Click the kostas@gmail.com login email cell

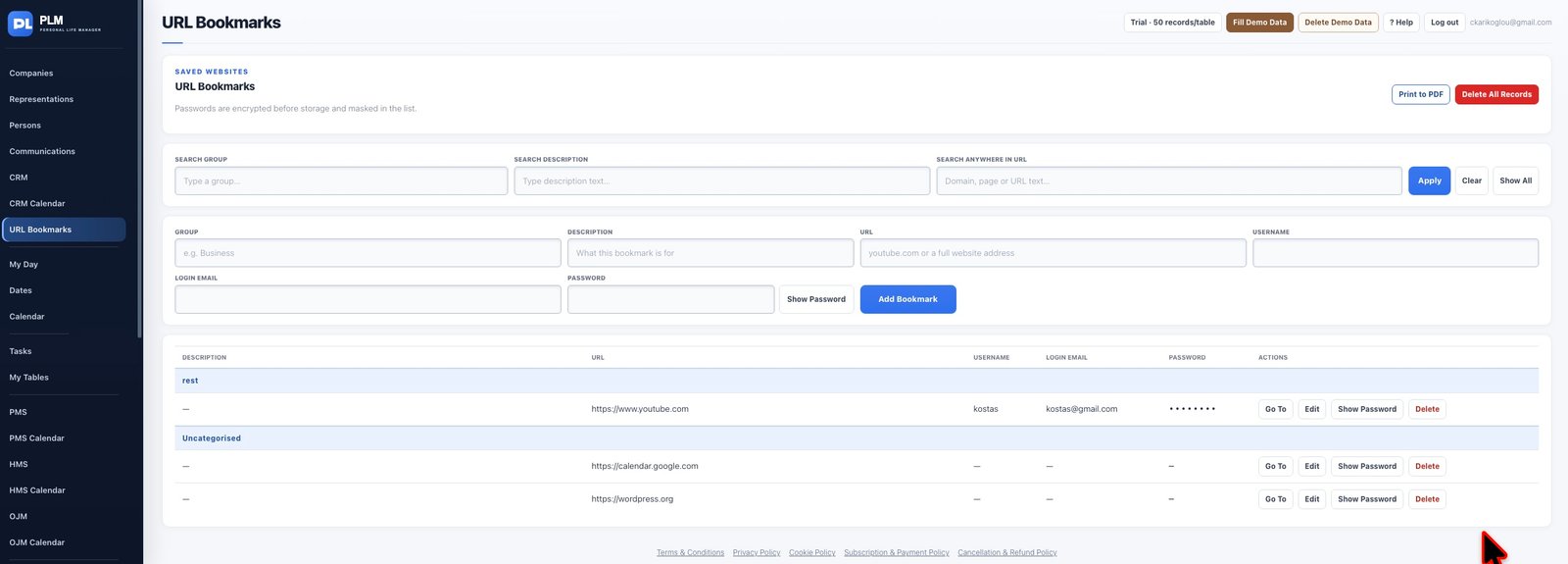tap(1081, 409)
